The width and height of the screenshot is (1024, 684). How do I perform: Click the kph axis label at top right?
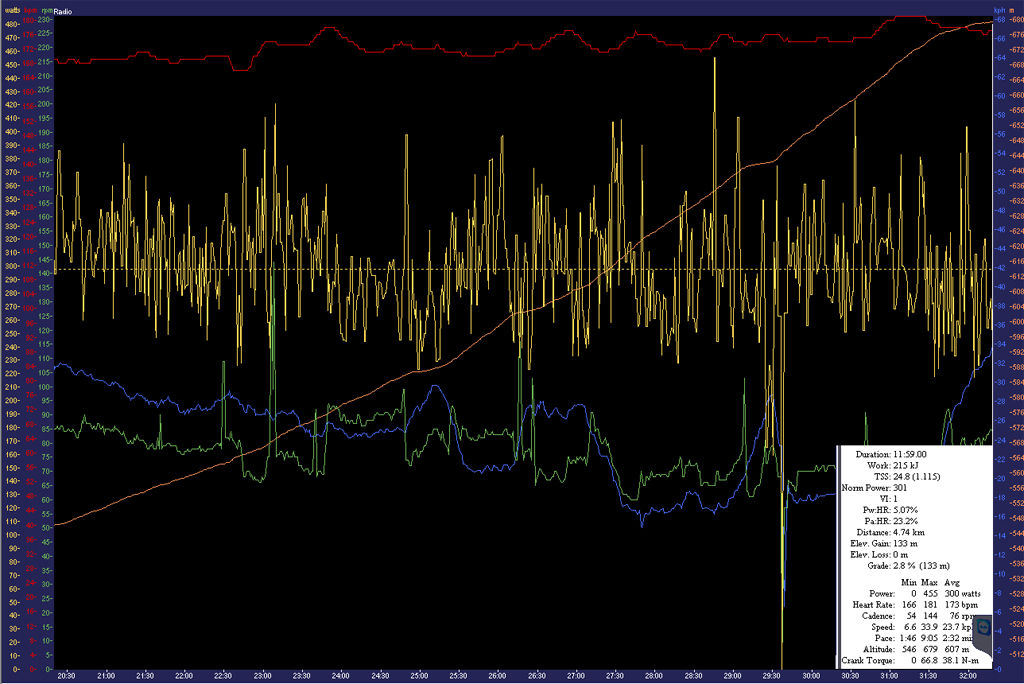tap(997, 9)
